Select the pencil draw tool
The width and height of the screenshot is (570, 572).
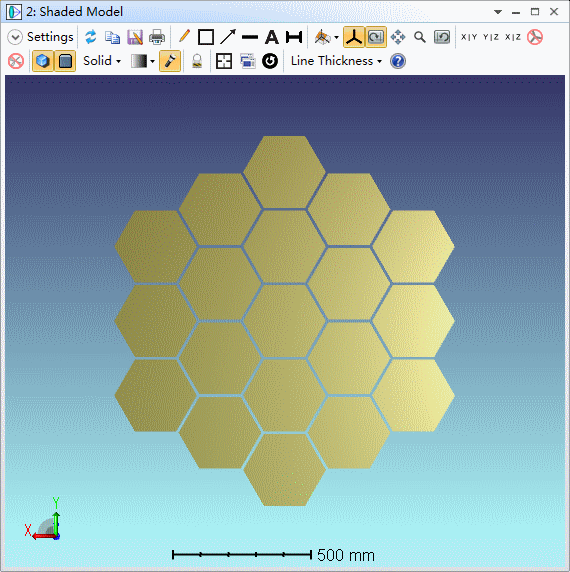184,36
